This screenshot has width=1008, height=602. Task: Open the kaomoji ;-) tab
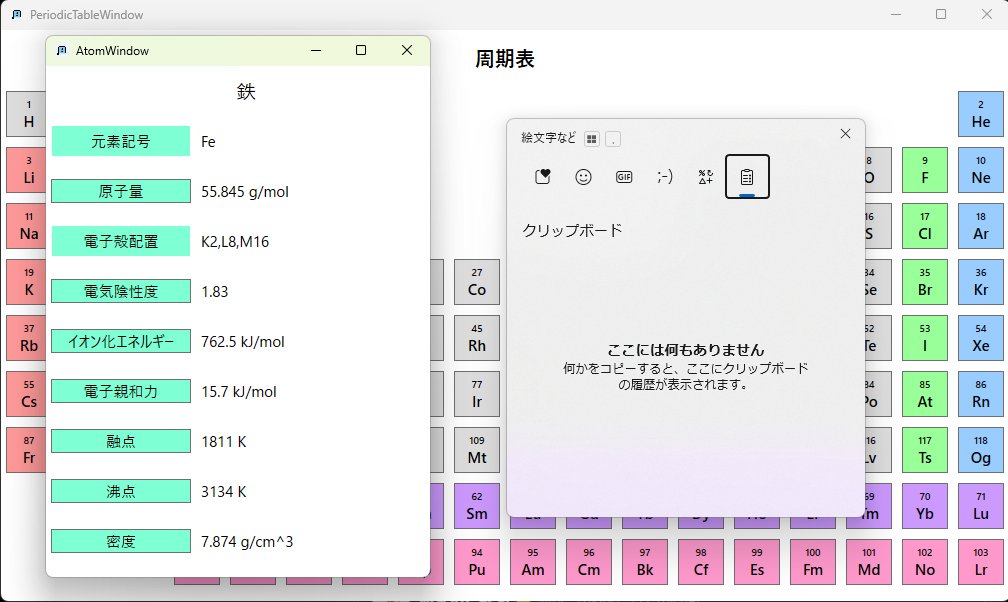[x=665, y=176]
